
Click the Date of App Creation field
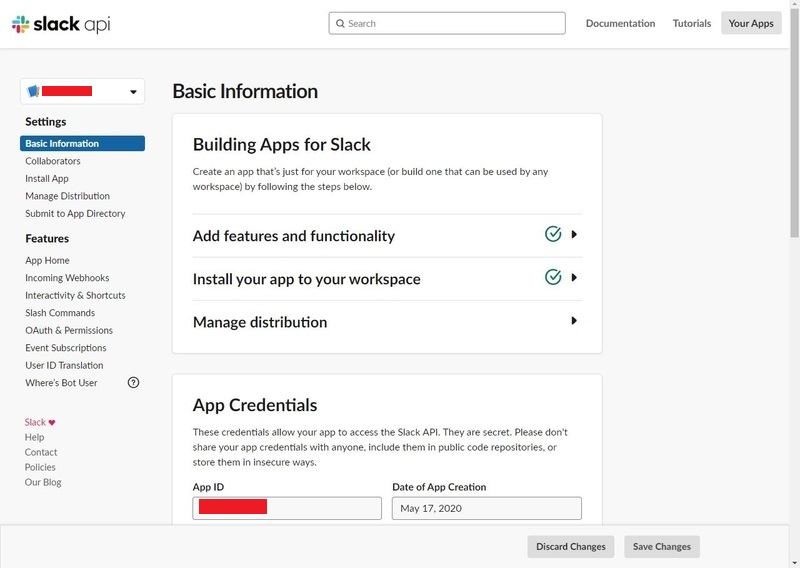487,508
